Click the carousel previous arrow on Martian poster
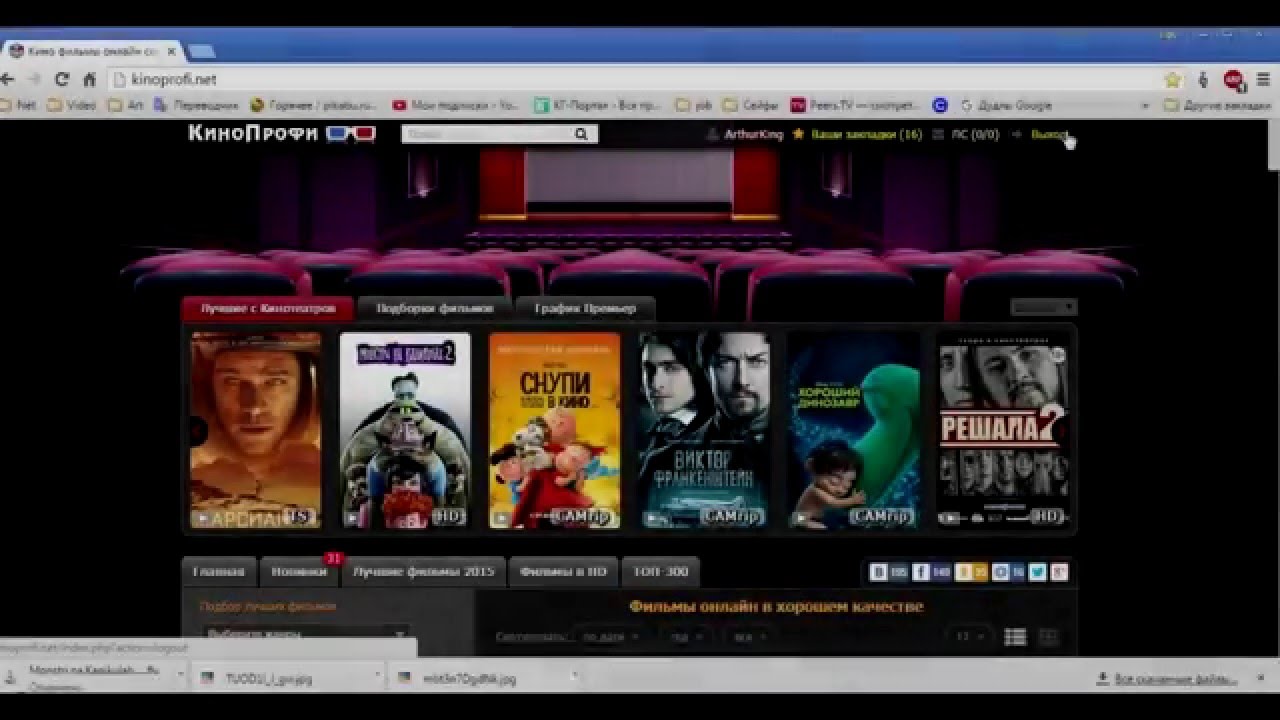This screenshot has width=1280, height=720. [198, 431]
